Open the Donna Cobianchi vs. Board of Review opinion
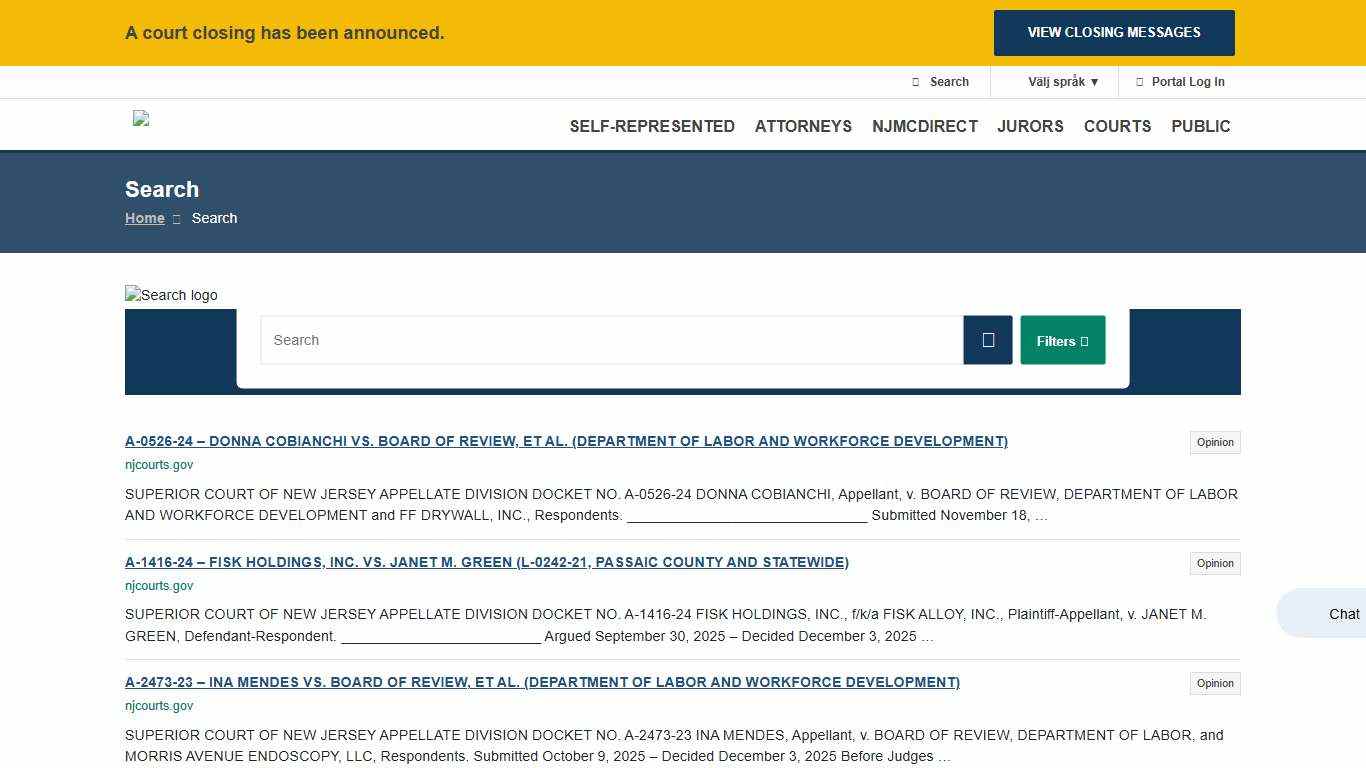1366x768 pixels. 566,441
